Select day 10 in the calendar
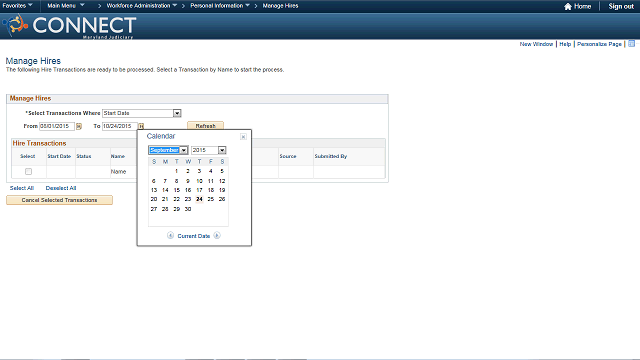Viewport: 640px width, 360px height. pos(199,181)
